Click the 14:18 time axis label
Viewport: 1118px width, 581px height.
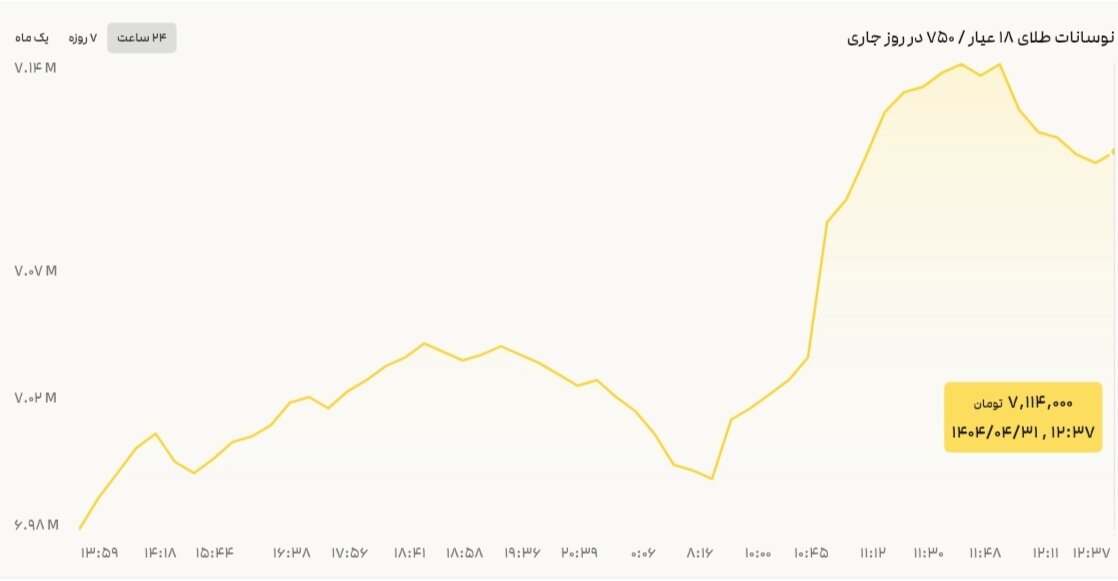tap(160, 552)
